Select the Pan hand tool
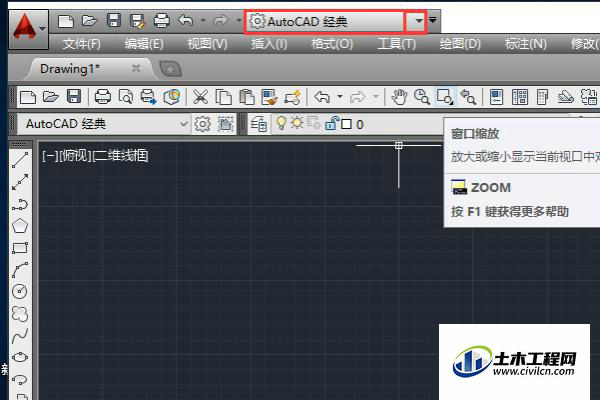 point(399,97)
